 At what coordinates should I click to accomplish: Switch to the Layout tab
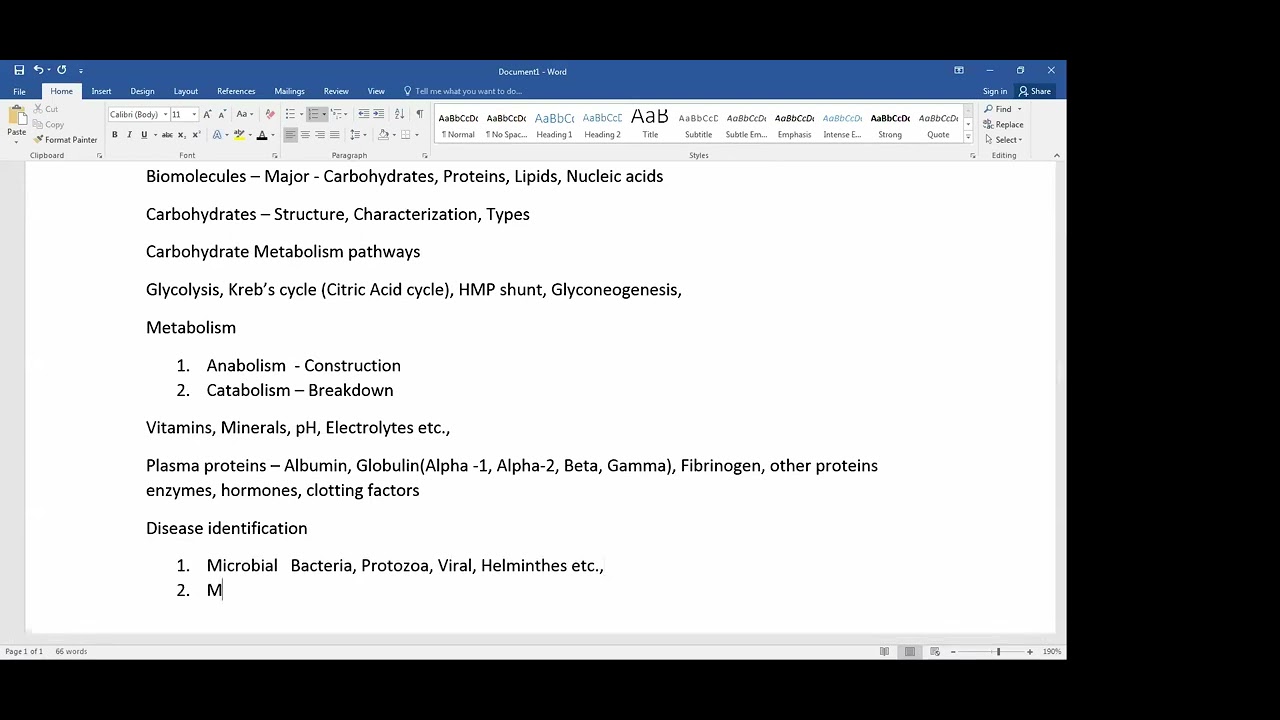(185, 91)
